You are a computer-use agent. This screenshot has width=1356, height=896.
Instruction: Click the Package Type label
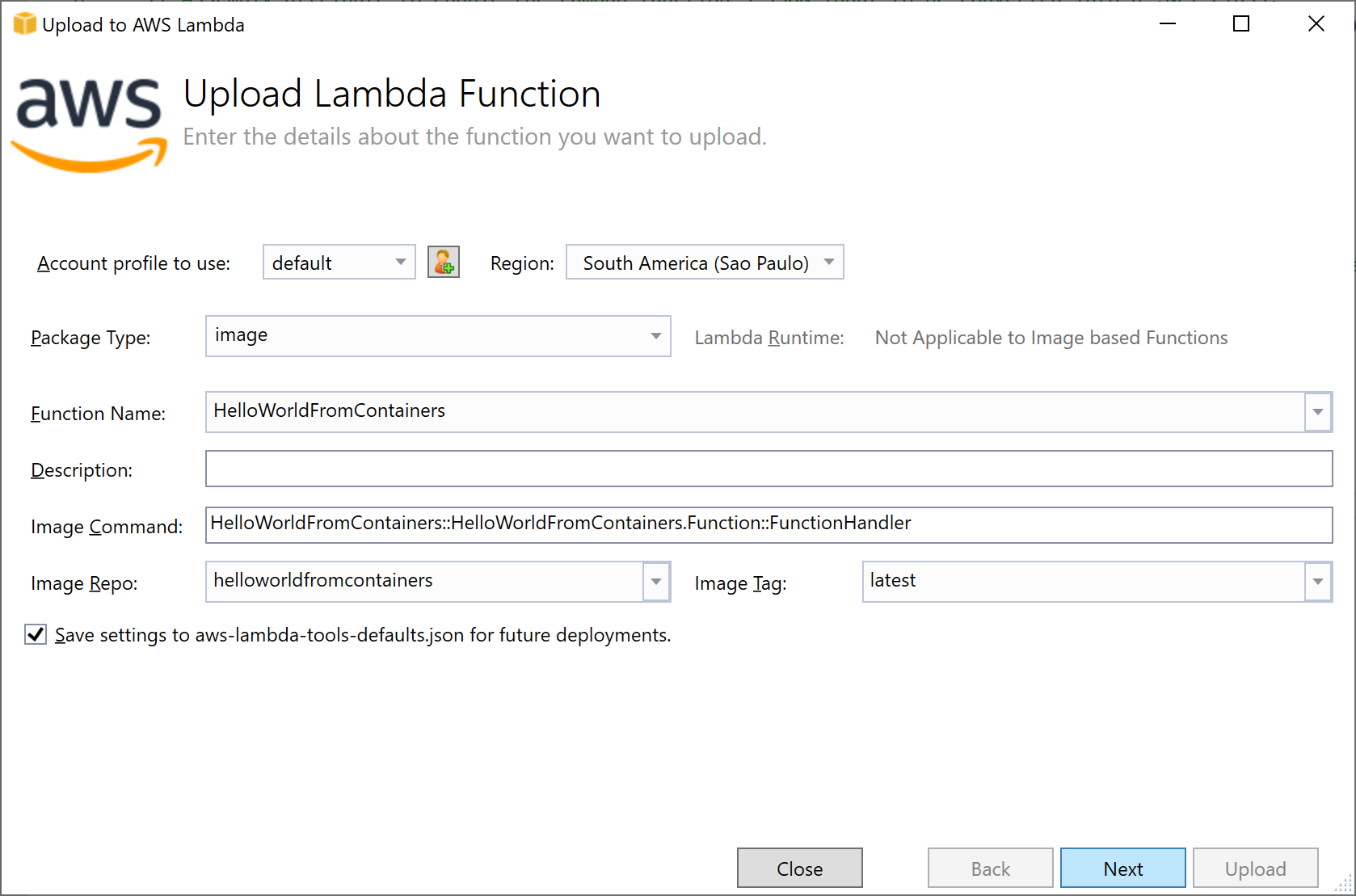(x=91, y=338)
